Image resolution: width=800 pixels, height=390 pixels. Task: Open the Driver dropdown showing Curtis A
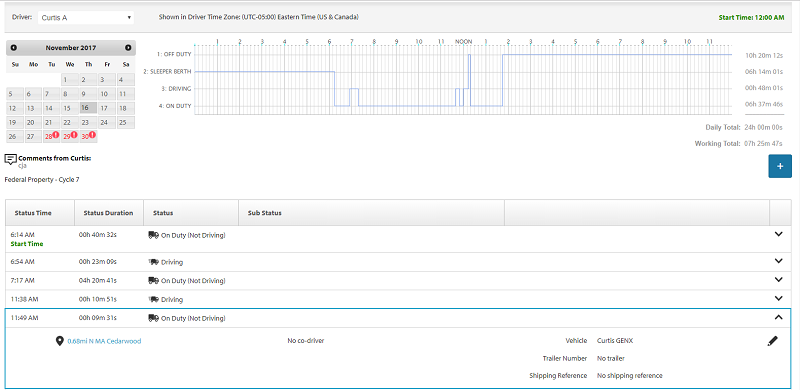(x=86, y=17)
